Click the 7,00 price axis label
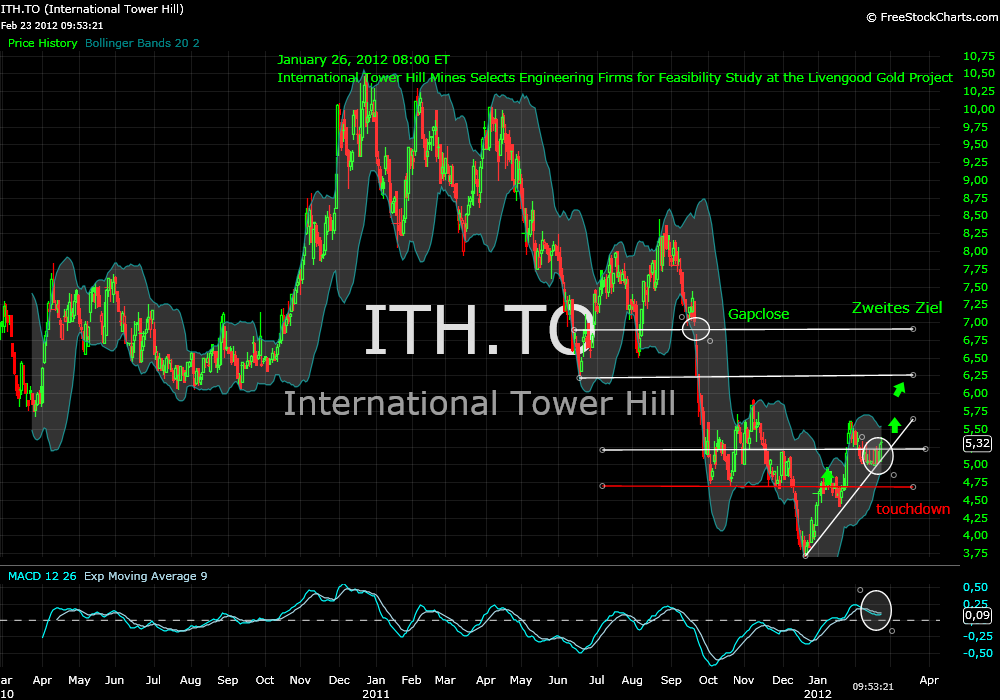The height and width of the screenshot is (700, 1000). pos(975,323)
